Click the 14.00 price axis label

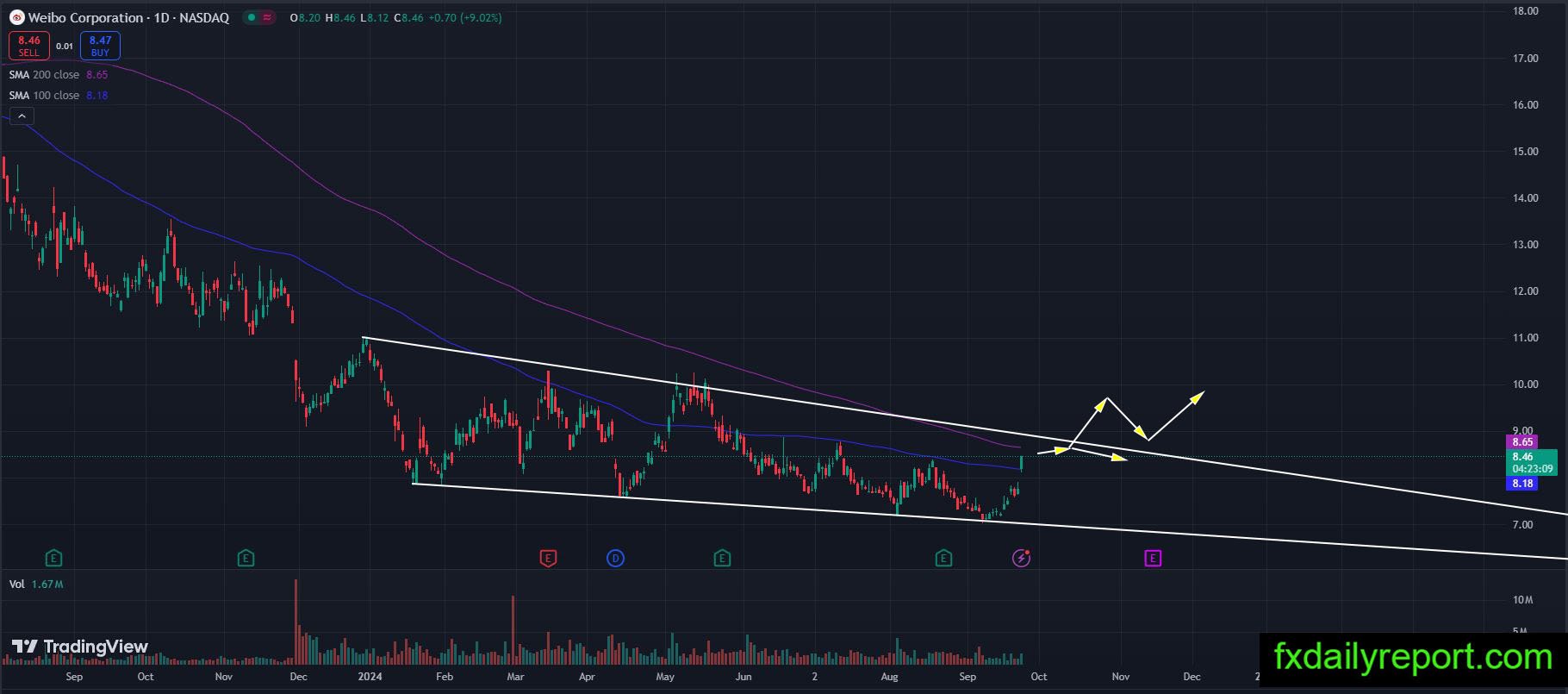point(1525,198)
